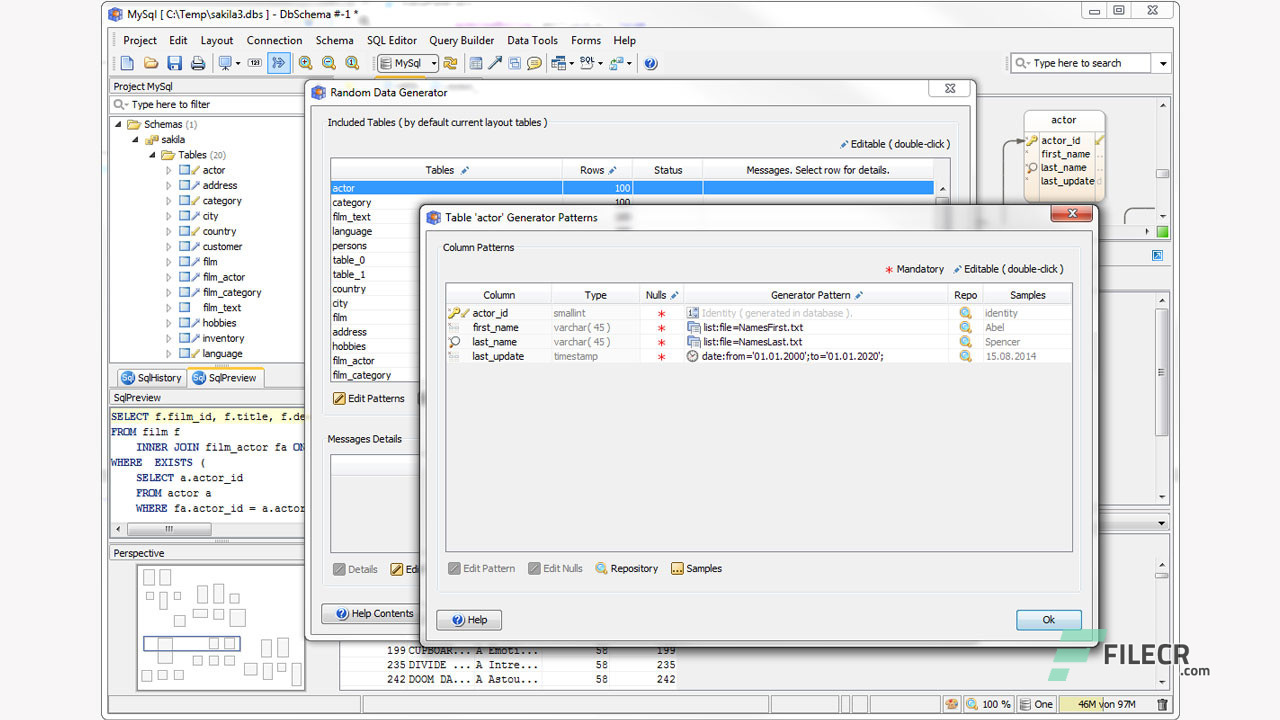The height and width of the screenshot is (720, 1280).
Task: Open the Data Tools menu
Action: [532, 40]
